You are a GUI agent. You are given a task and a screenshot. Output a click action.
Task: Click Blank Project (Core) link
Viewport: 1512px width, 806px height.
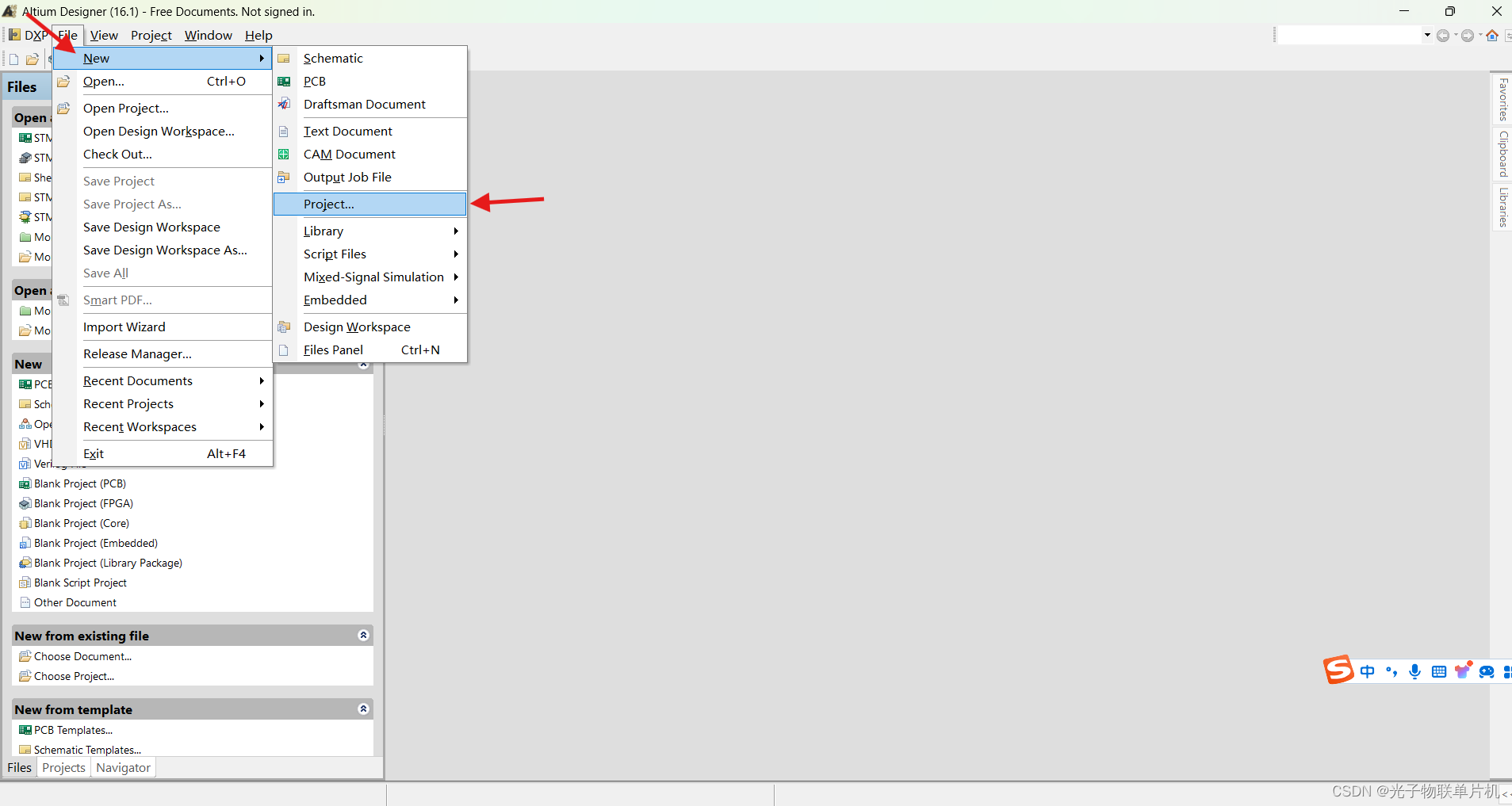coord(82,524)
